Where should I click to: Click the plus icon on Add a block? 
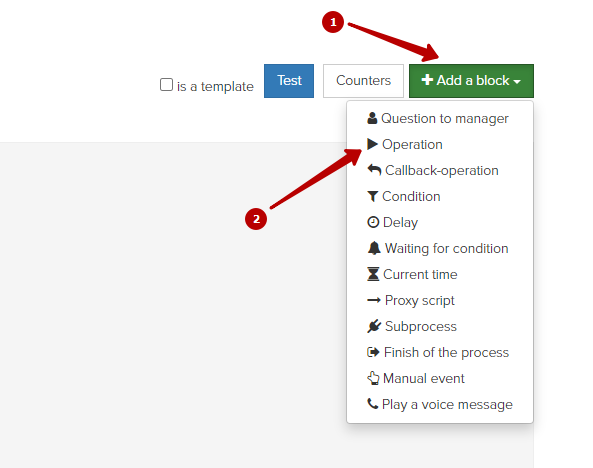point(427,80)
